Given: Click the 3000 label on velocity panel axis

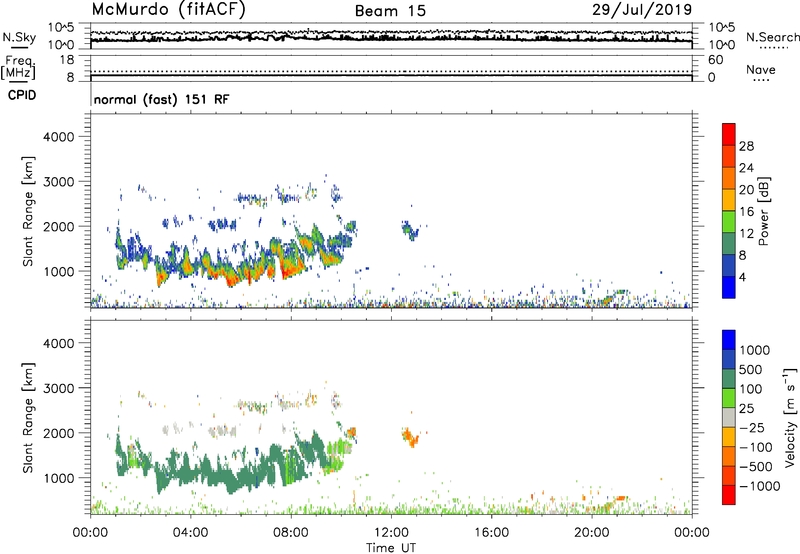Looking at the screenshot, I should (58, 388).
